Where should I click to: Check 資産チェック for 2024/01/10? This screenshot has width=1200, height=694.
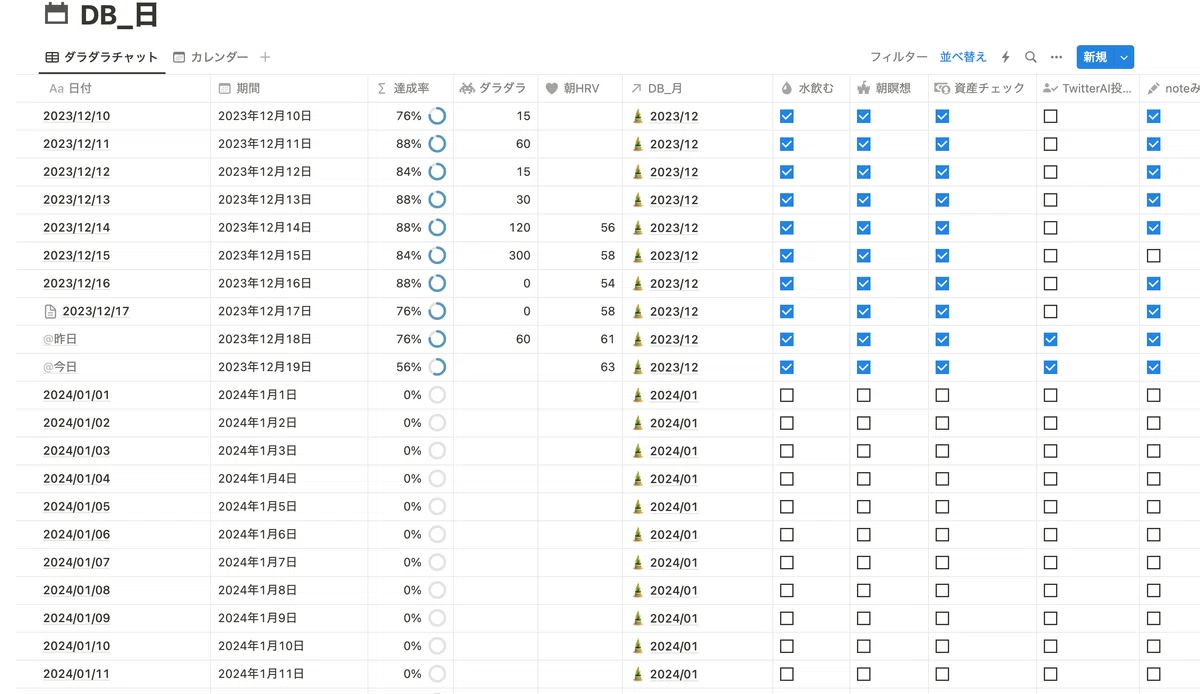[x=942, y=646]
